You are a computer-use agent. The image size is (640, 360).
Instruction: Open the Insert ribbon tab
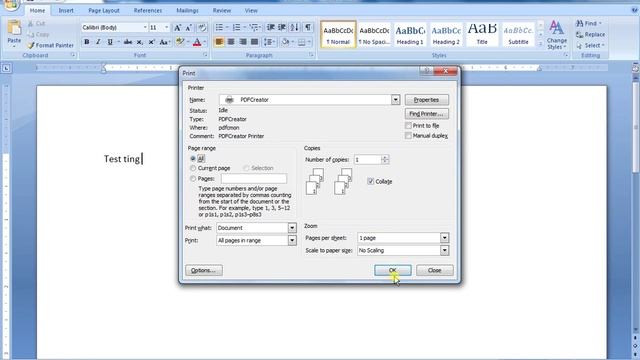66,10
